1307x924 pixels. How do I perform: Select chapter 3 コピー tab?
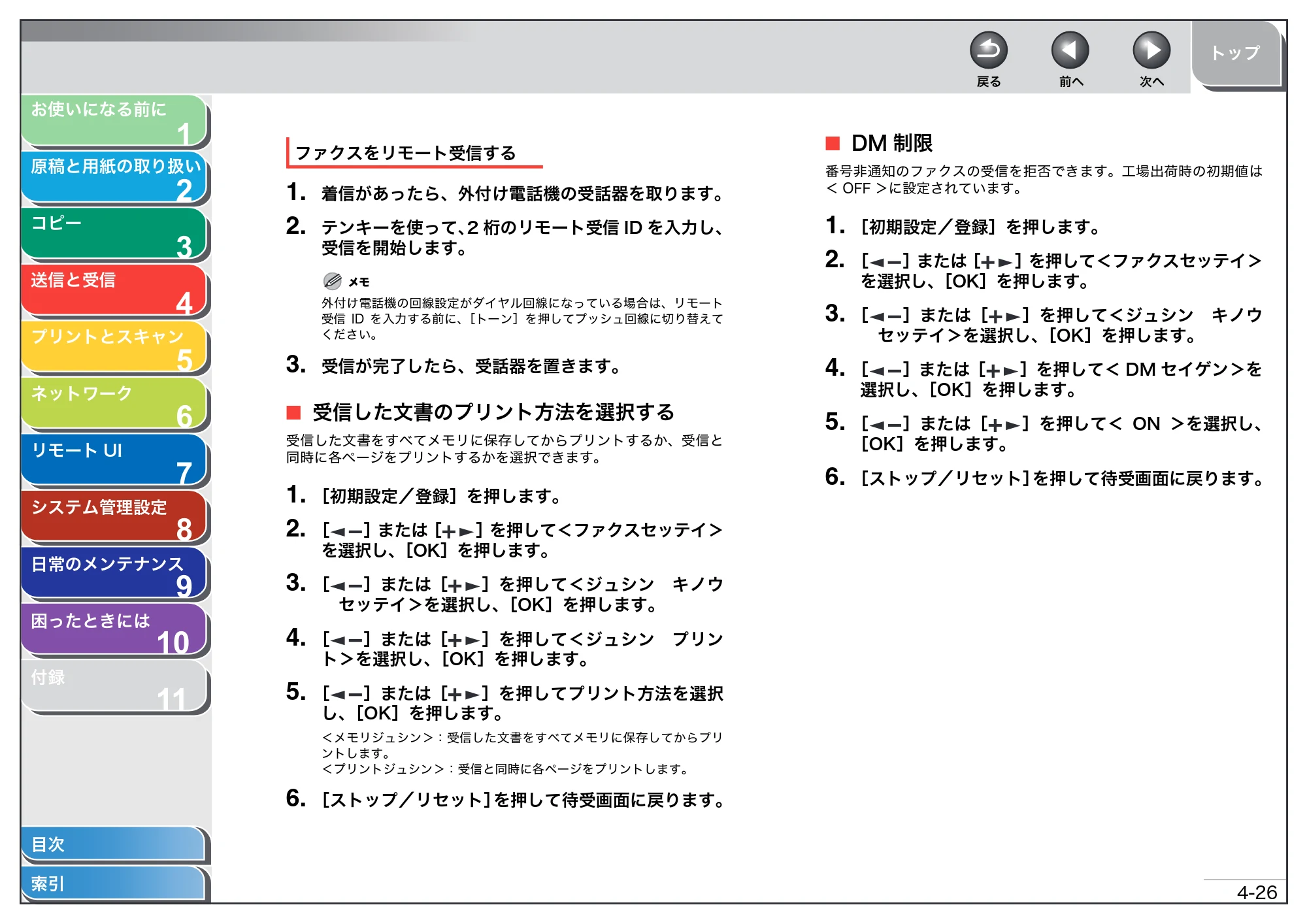point(114,235)
